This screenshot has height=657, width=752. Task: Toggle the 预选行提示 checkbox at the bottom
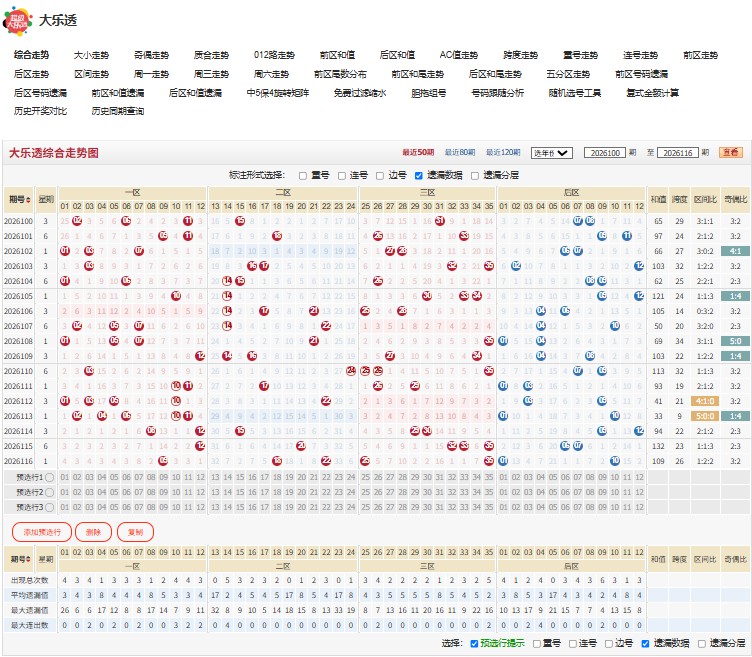click(x=474, y=644)
